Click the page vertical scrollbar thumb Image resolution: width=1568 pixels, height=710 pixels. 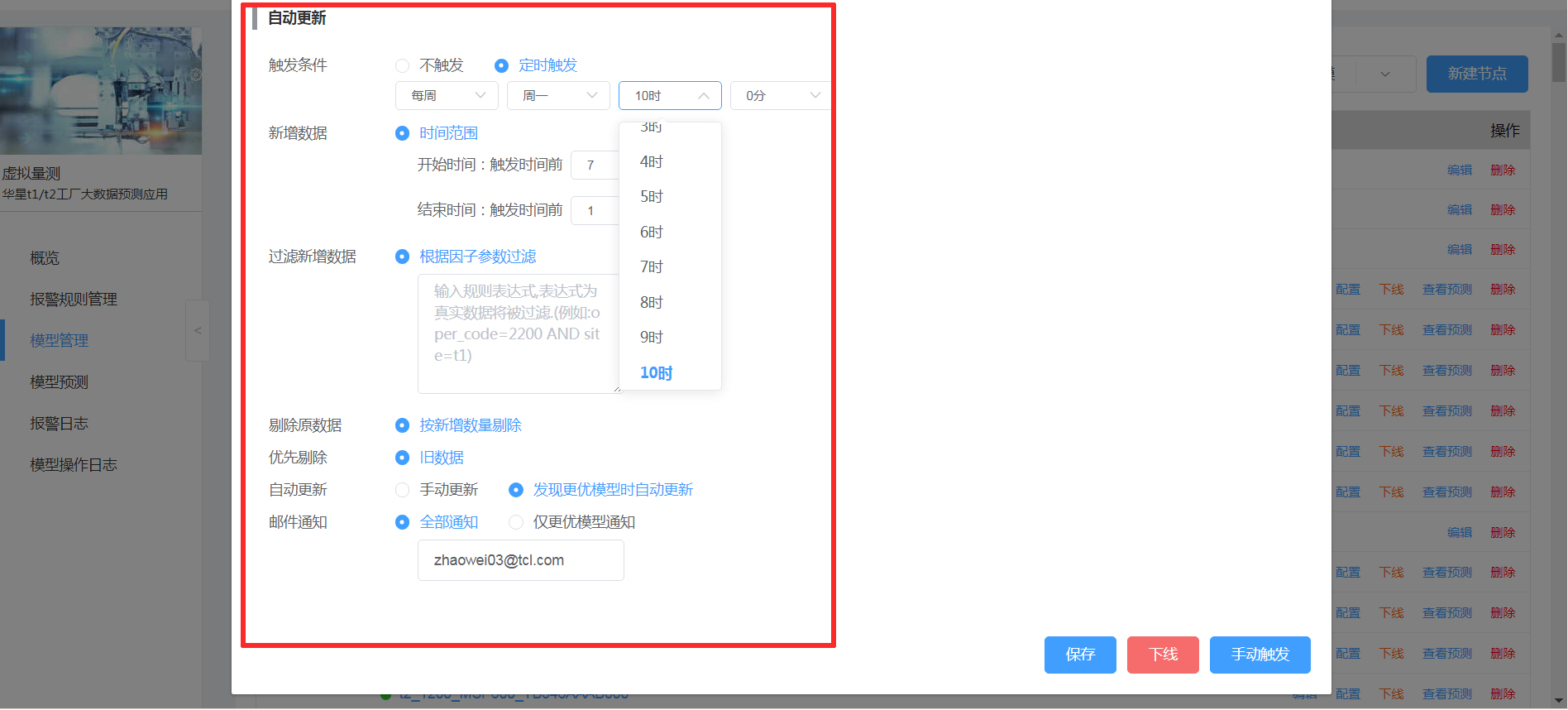click(1559, 62)
